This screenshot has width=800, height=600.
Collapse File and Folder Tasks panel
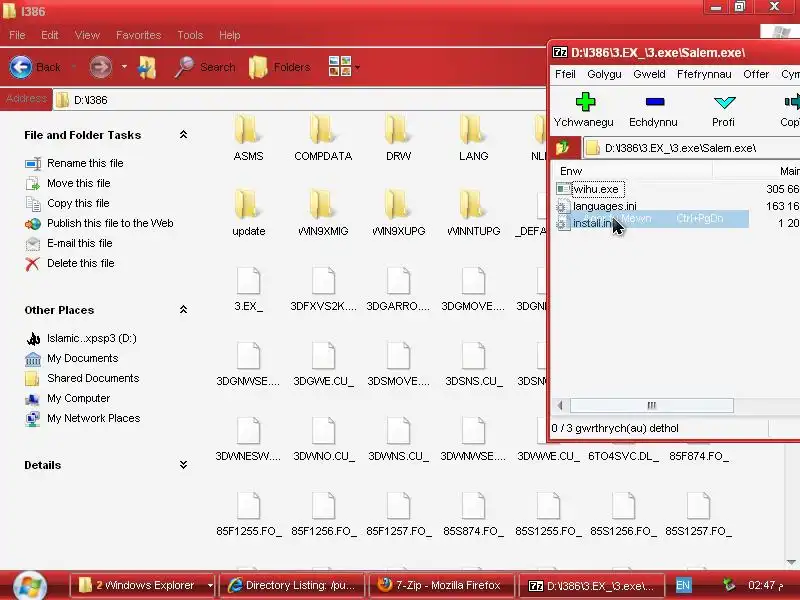click(183, 135)
